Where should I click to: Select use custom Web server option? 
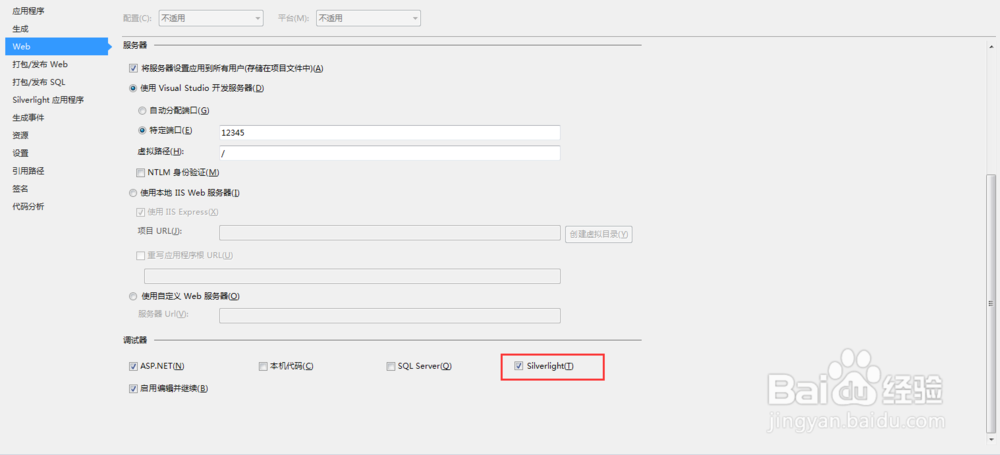pyautogui.click(x=133, y=296)
